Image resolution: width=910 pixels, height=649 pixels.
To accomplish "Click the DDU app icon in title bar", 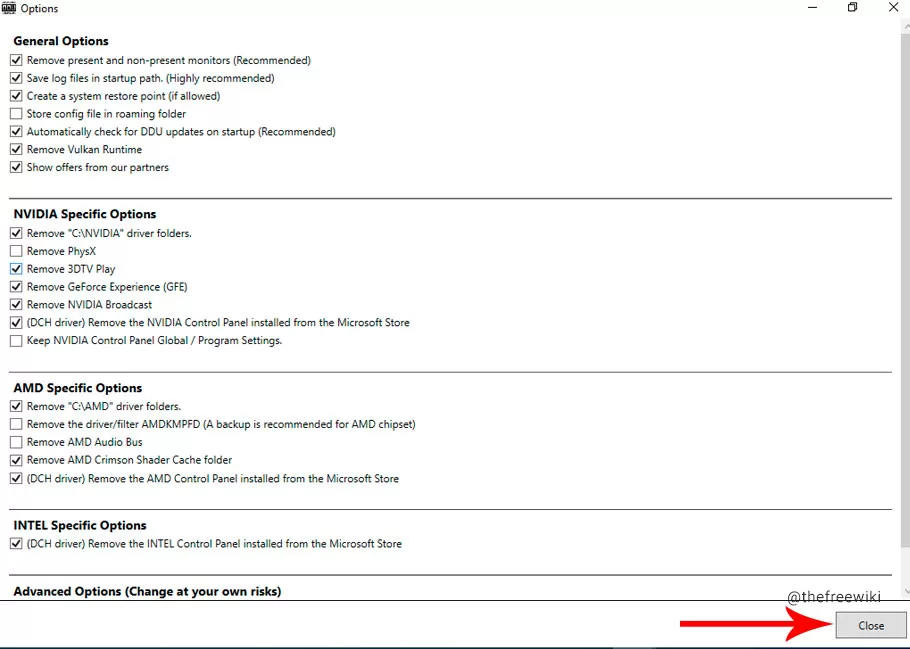I will [x=9, y=8].
